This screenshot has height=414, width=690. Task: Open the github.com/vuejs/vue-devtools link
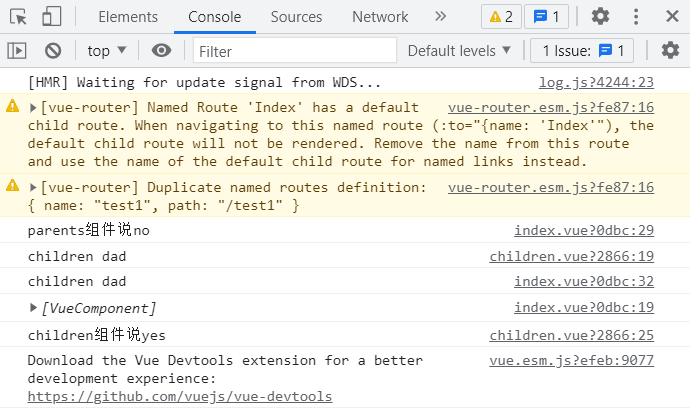pyautogui.click(x=180, y=396)
